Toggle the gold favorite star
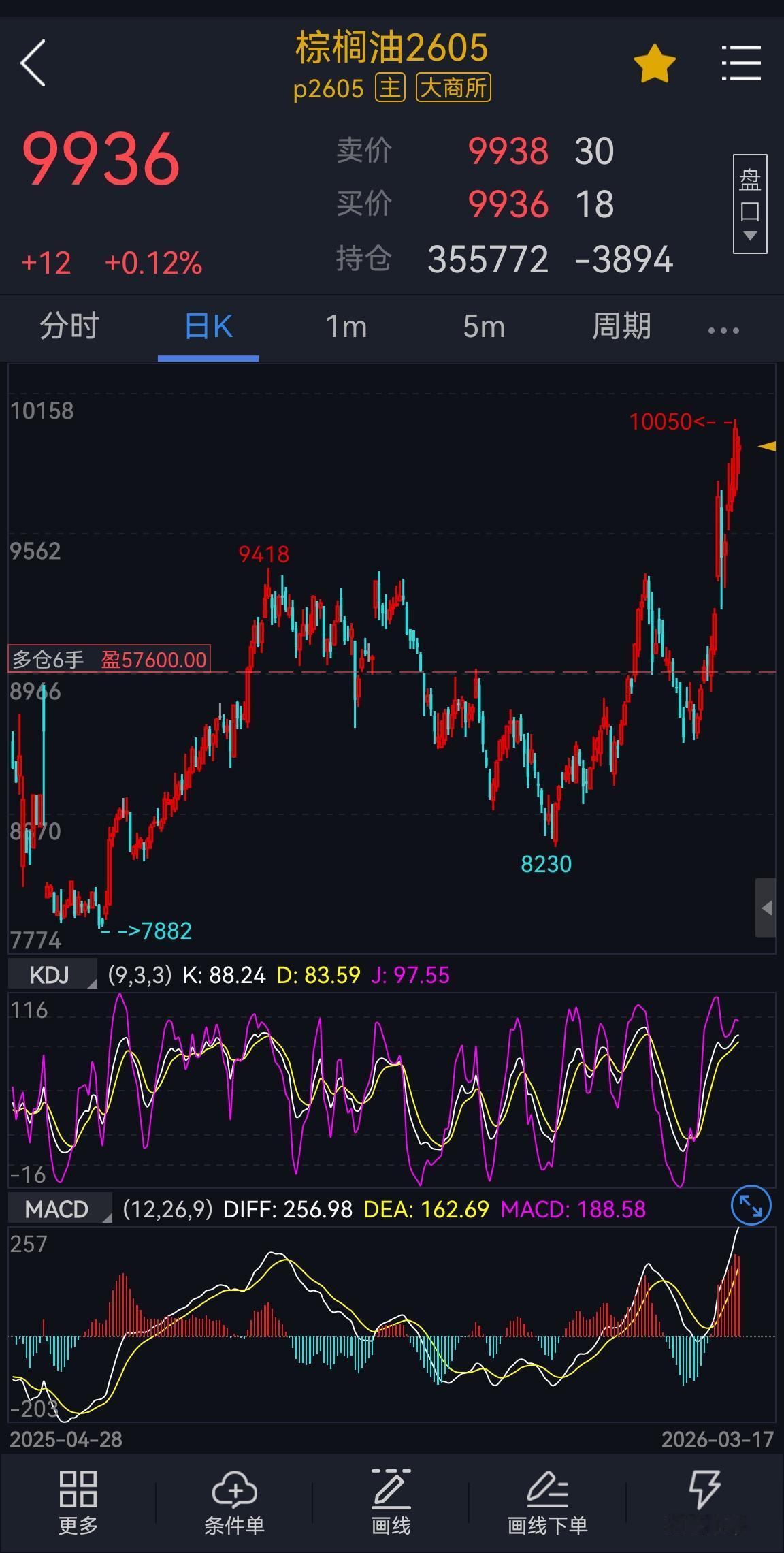784x1553 pixels. (x=654, y=63)
